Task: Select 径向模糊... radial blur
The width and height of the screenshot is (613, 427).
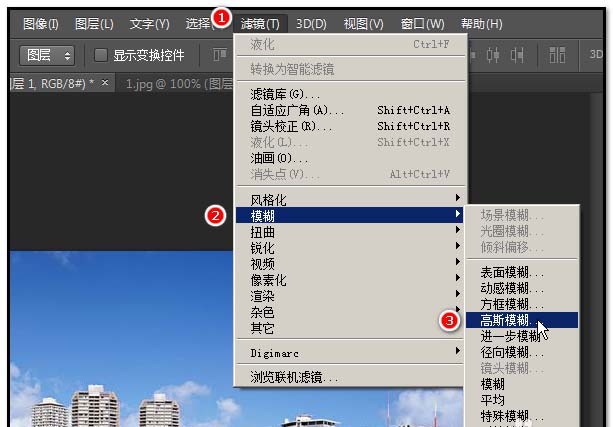Action: click(x=522, y=352)
